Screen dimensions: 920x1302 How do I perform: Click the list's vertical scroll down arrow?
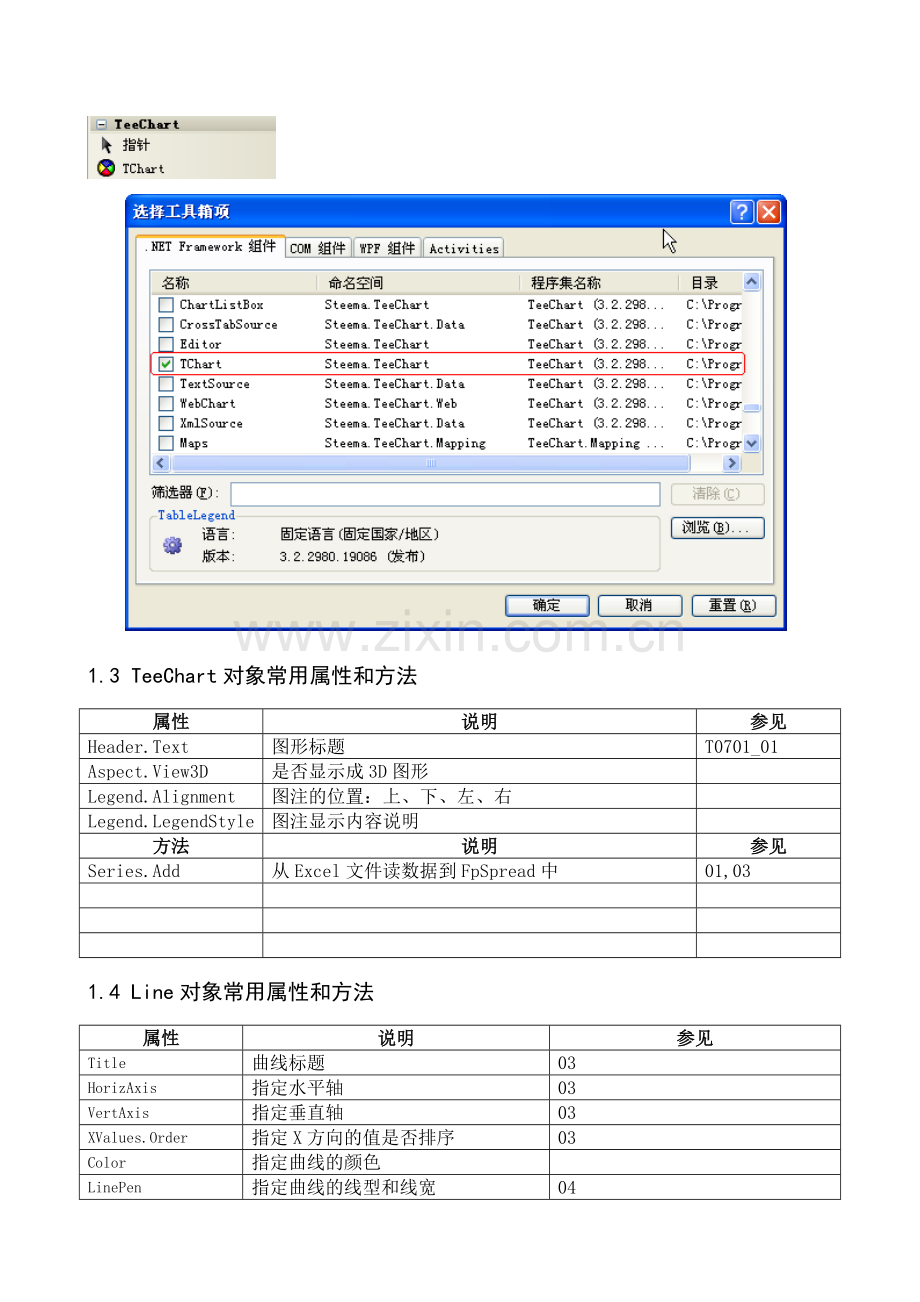click(752, 443)
